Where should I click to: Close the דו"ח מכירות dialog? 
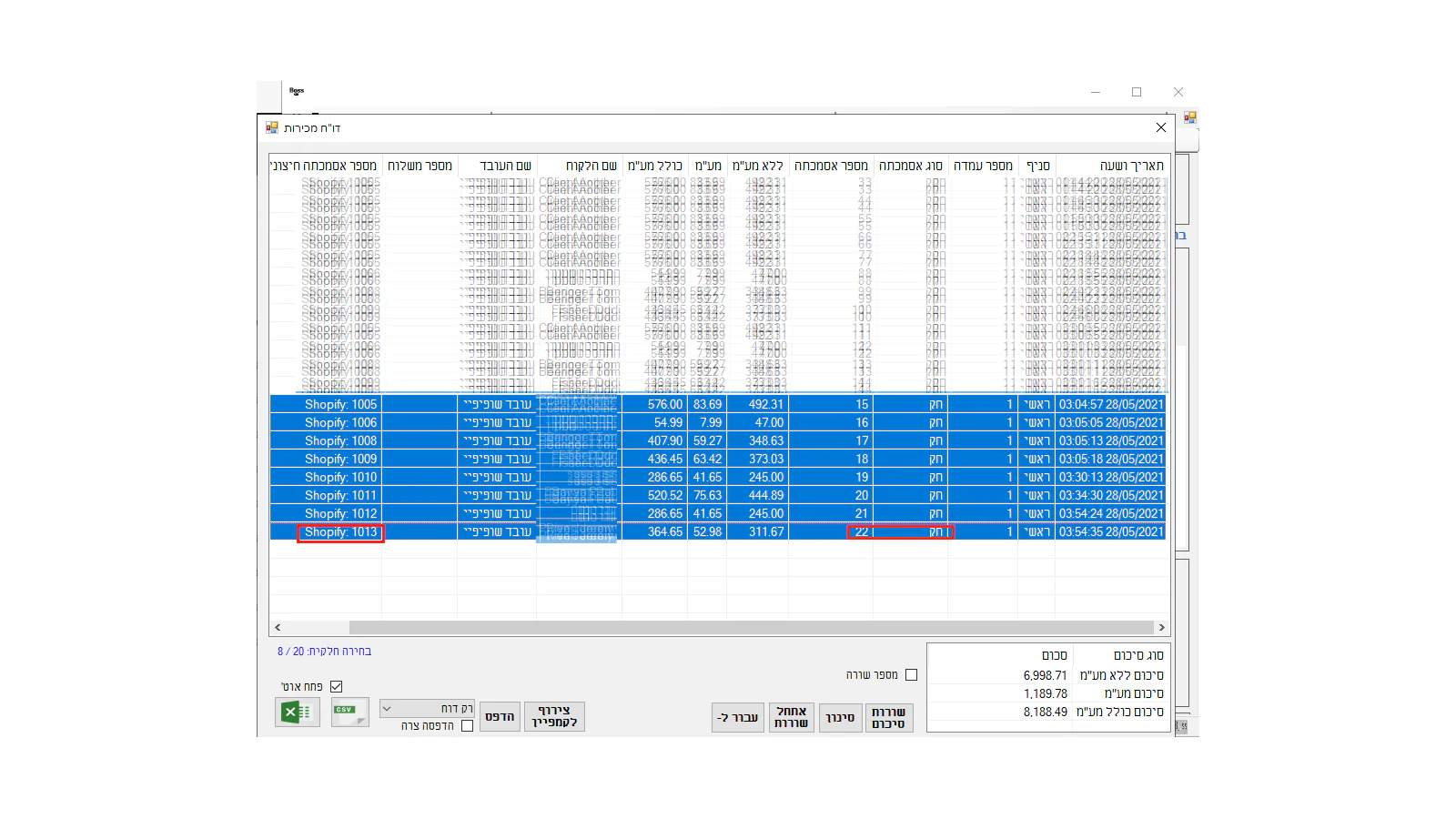pyautogui.click(x=1160, y=127)
